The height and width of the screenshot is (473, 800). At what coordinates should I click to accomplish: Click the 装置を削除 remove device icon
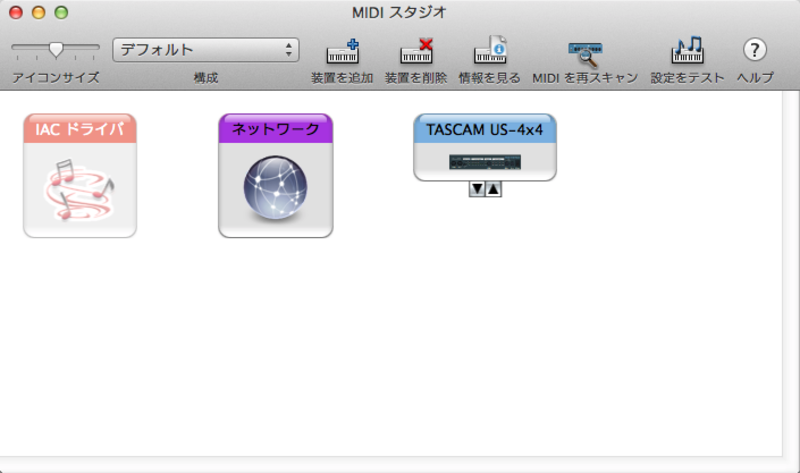pyautogui.click(x=416, y=52)
